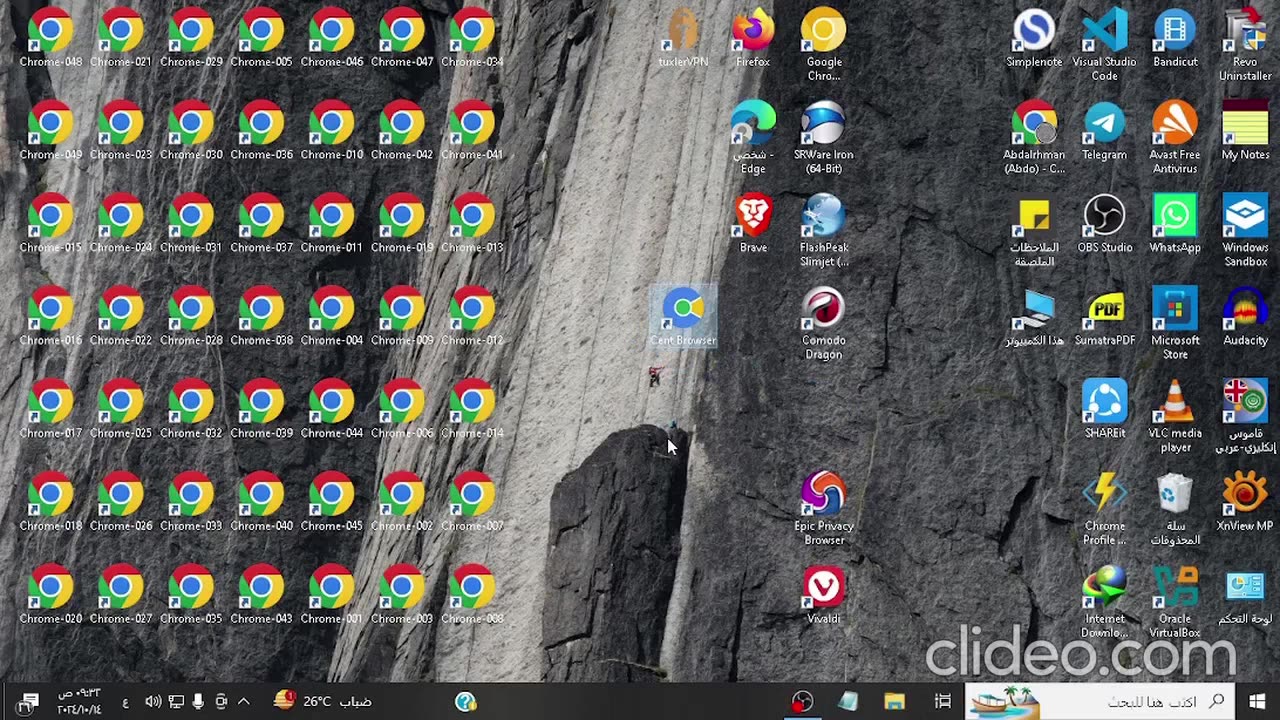
Task: Select the Vivaldi desktop shortcut
Action: 824,596
